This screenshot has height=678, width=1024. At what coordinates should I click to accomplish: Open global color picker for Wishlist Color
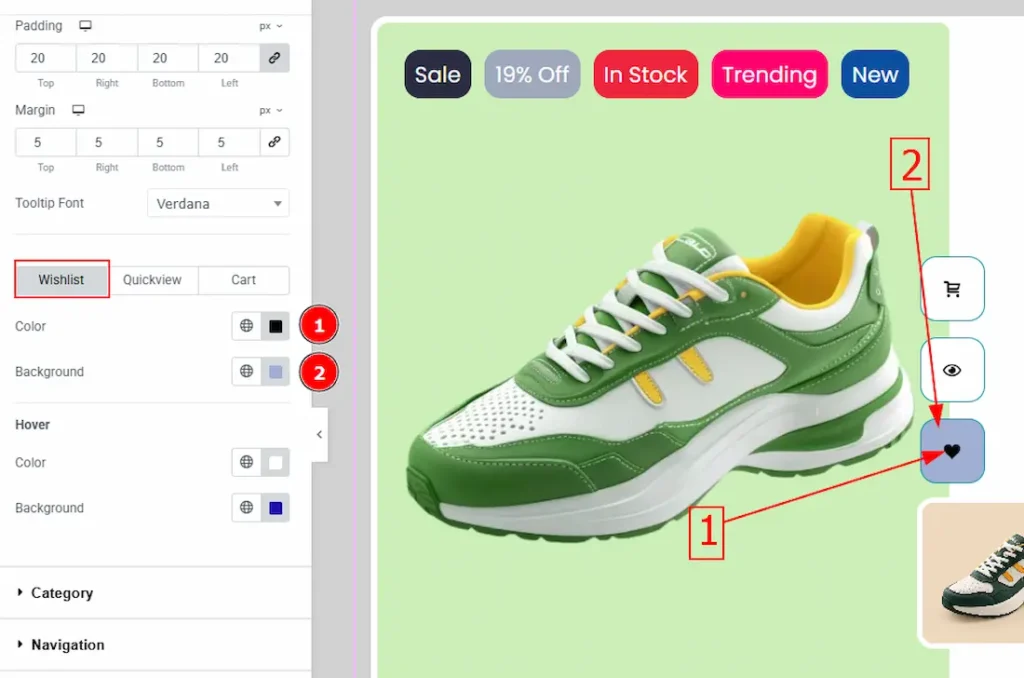pyautogui.click(x=246, y=326)
